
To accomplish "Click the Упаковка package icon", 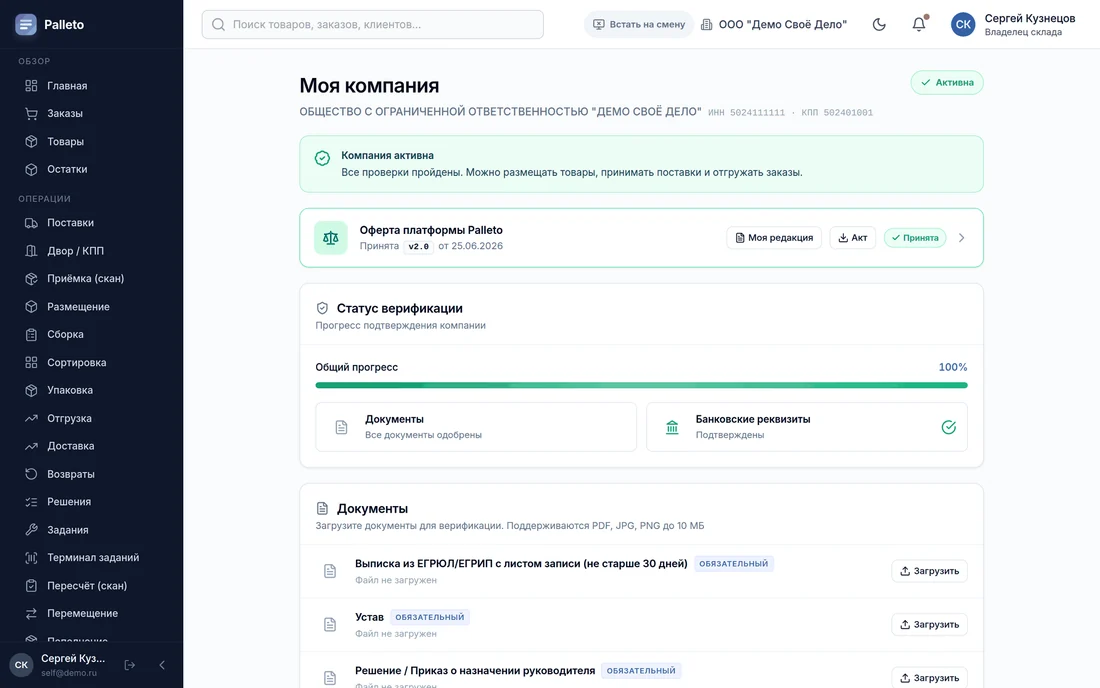I will click(31, 390).
